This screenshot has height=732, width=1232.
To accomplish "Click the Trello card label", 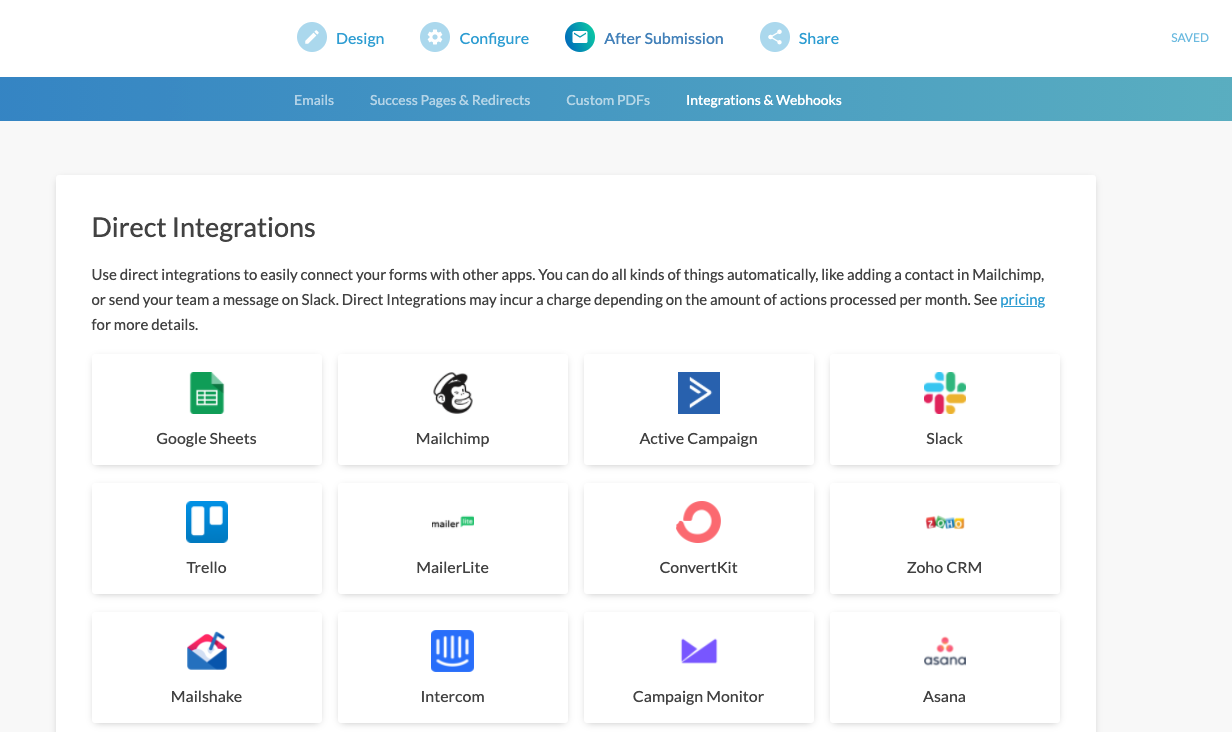I will (207, 567).
